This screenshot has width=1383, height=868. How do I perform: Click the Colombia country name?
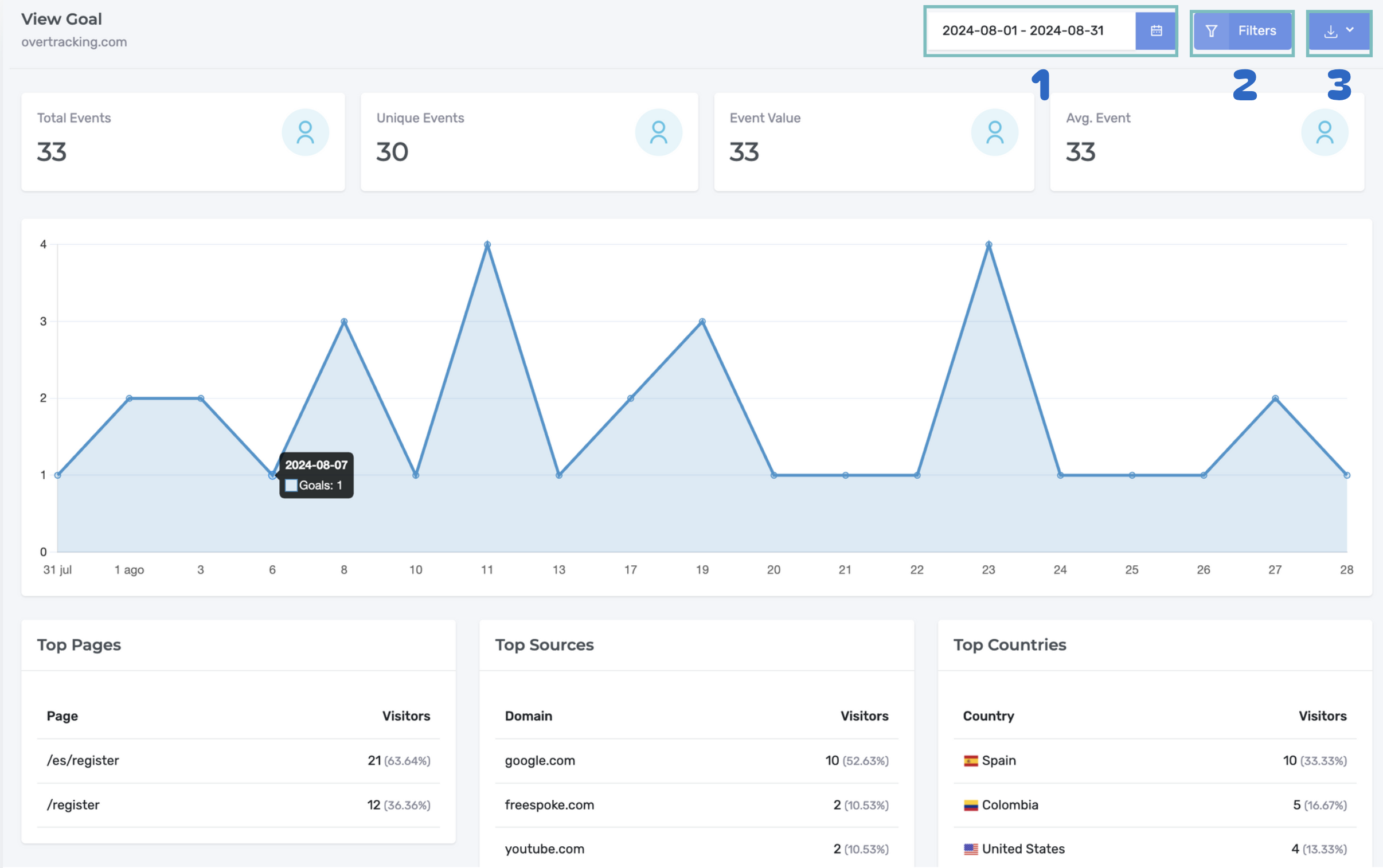(x=1010, y=805)
